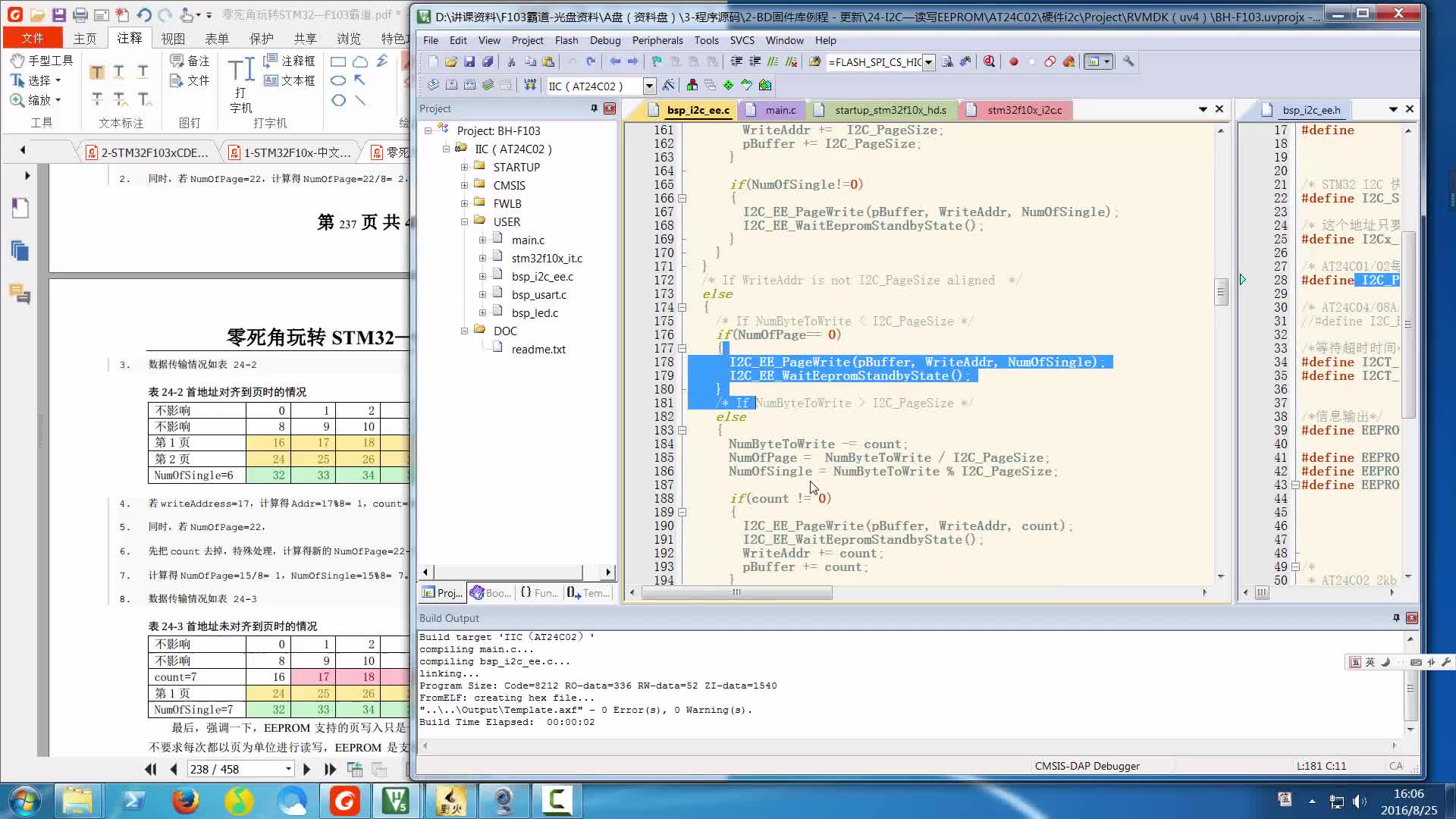The image size is (1456, 819).
Task: Choose the arrow drawing tool in Foxit
Action: coord(360,80)
